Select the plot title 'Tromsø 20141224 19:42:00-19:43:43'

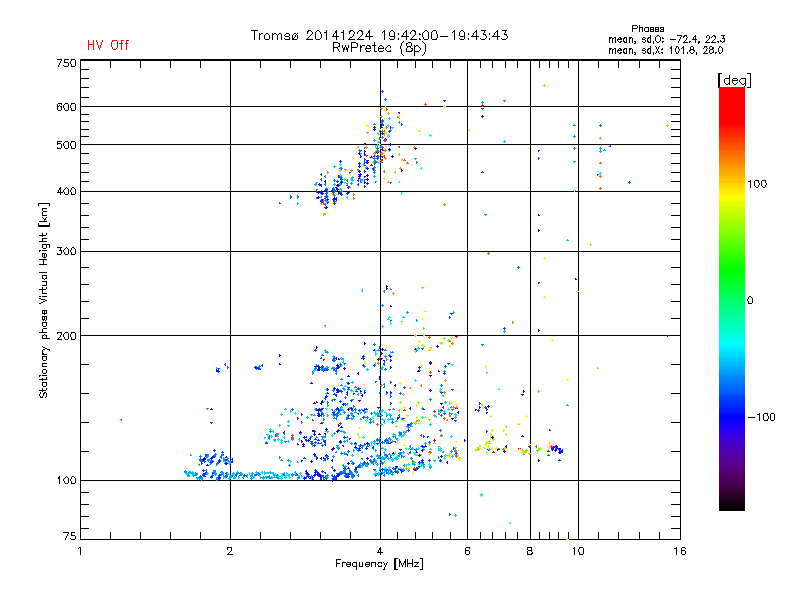click(x=379, y=35)
